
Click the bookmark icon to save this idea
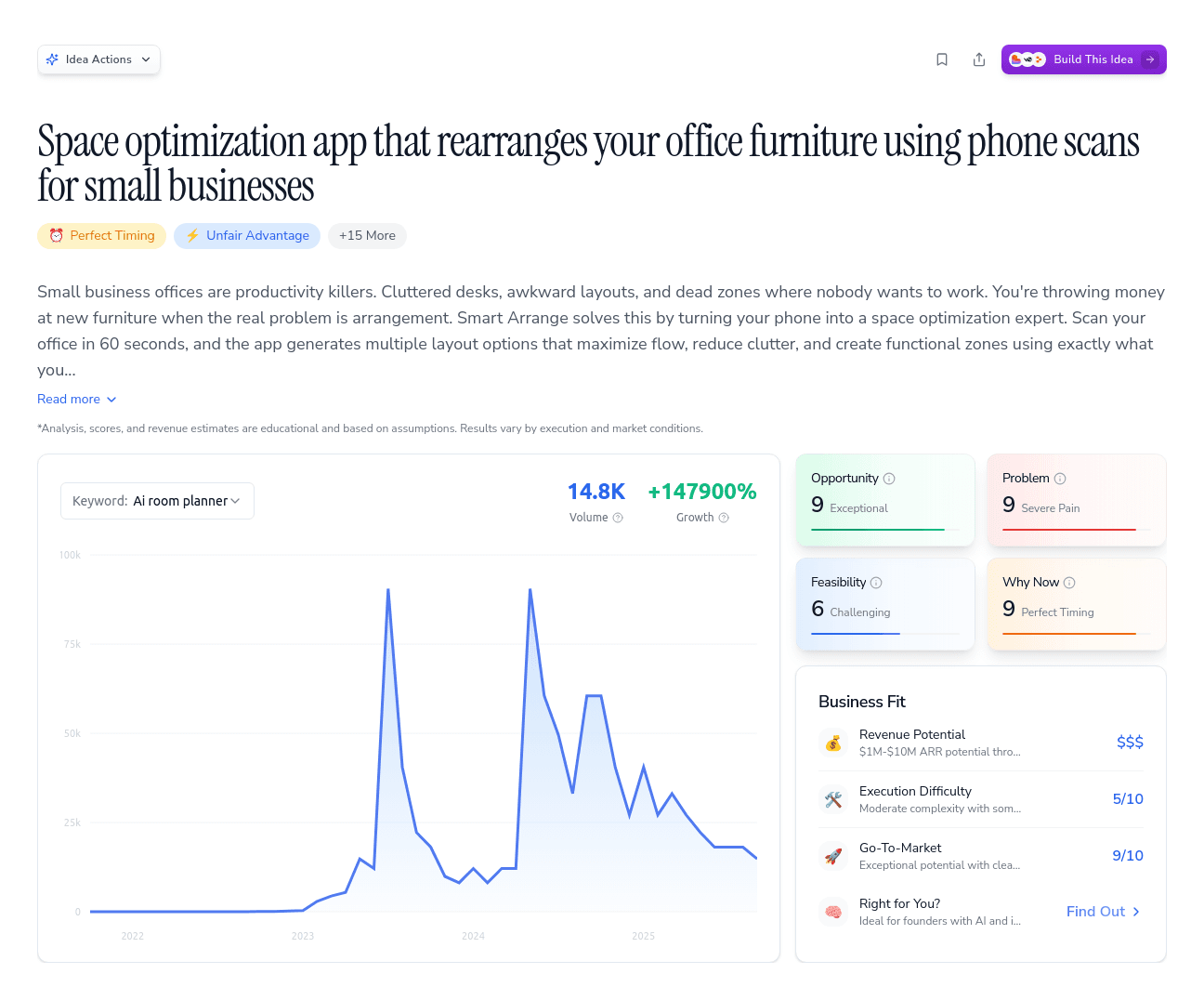coord(942,59)
